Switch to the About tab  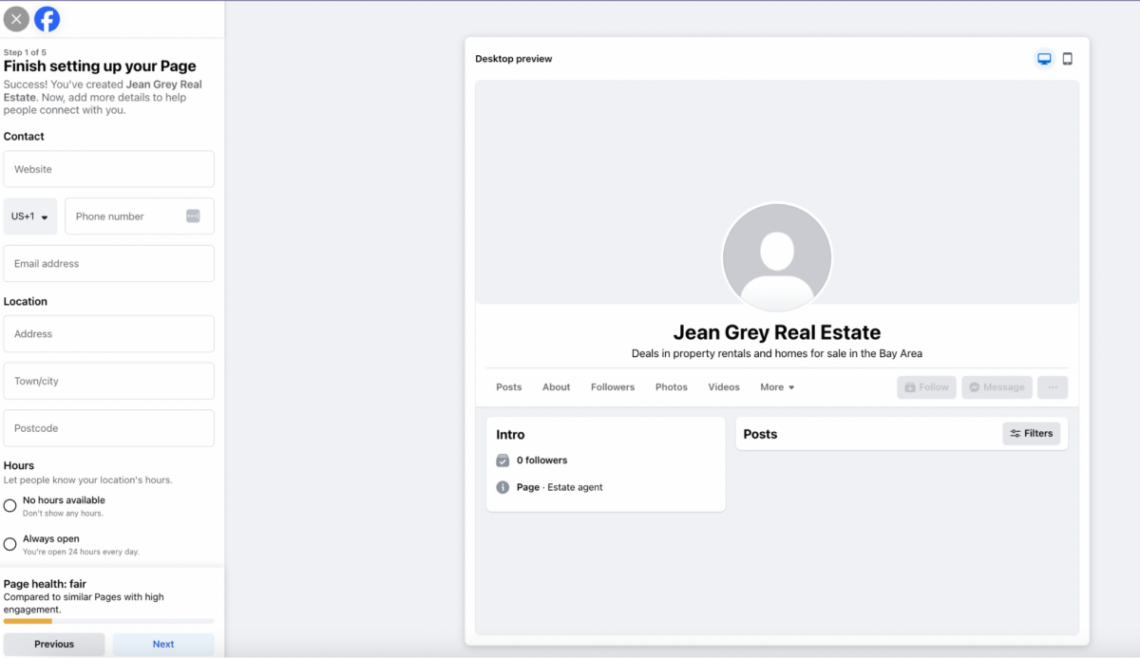[556, 387]
